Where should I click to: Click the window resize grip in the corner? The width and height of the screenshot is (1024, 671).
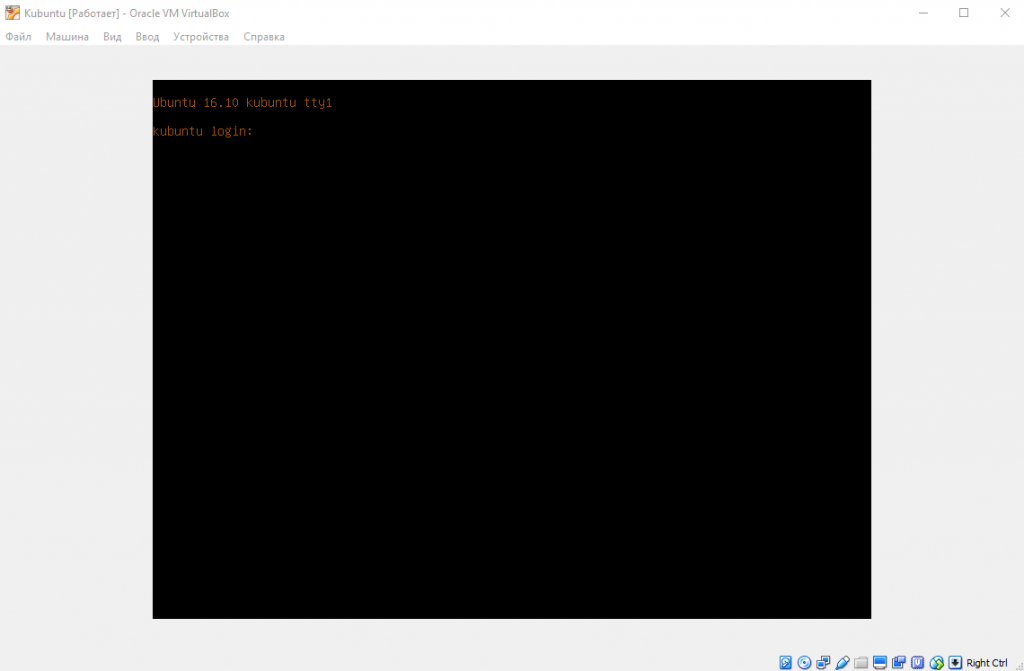click(x=1019, y=666)
